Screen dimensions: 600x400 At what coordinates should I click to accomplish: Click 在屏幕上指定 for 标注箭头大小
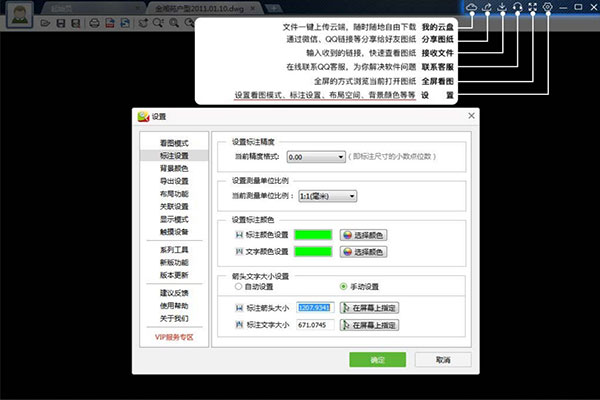(369, 308)
